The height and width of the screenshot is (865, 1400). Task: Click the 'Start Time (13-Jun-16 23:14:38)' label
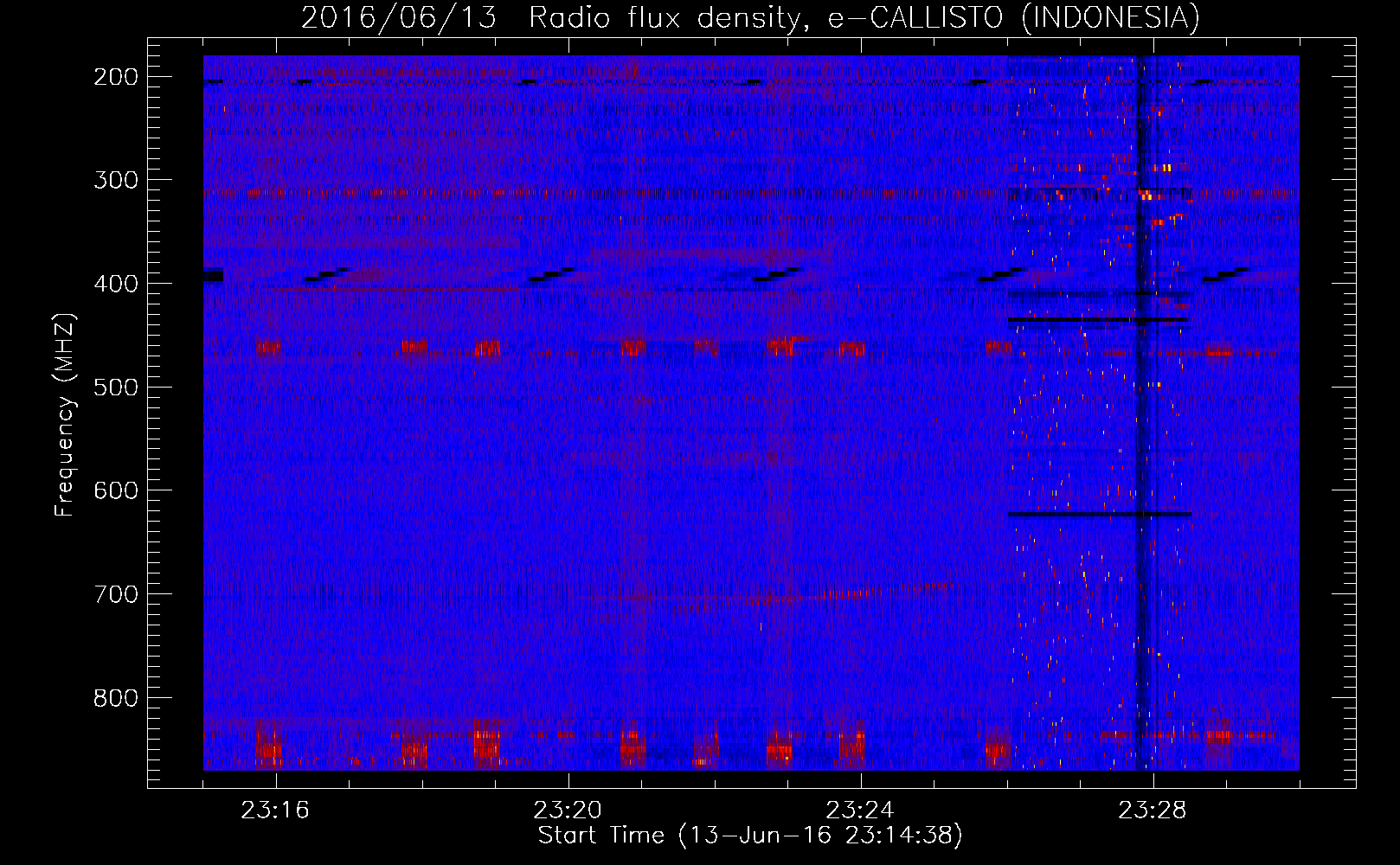(750, 836)
